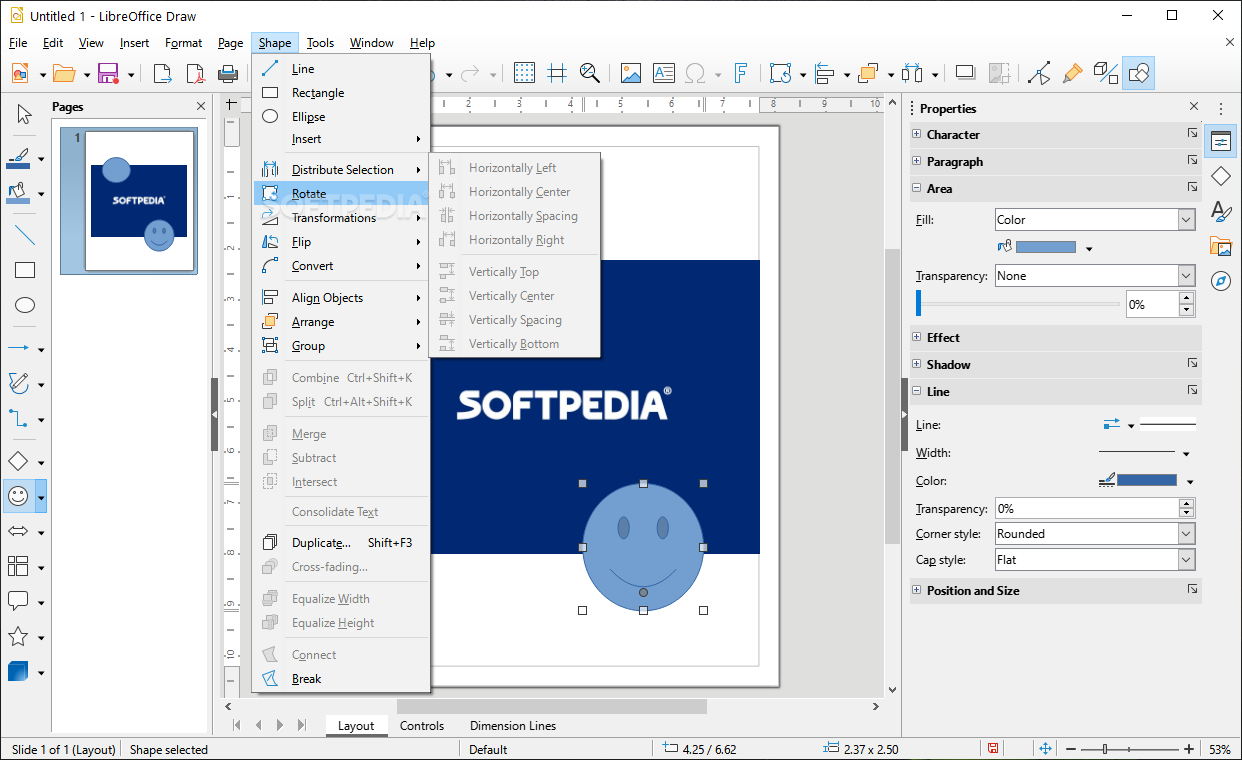Open the sidebar Navigator deck
Screen dimensions: 1242x760
coord(1220,281)
